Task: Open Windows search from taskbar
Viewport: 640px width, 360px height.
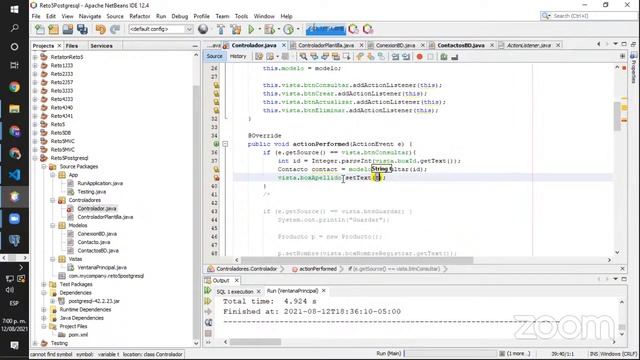Action: click(x=14, y=28)
